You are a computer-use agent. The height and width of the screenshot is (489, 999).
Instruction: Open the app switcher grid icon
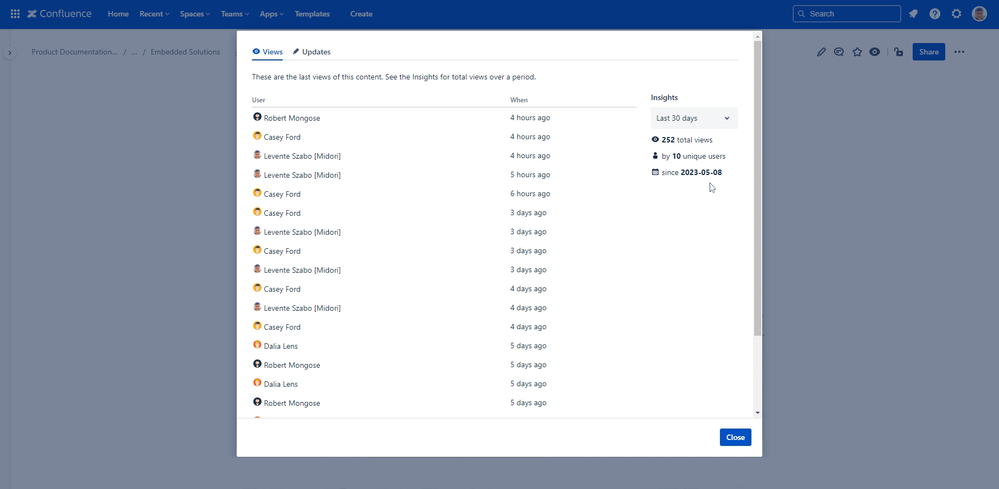point(15,14)
